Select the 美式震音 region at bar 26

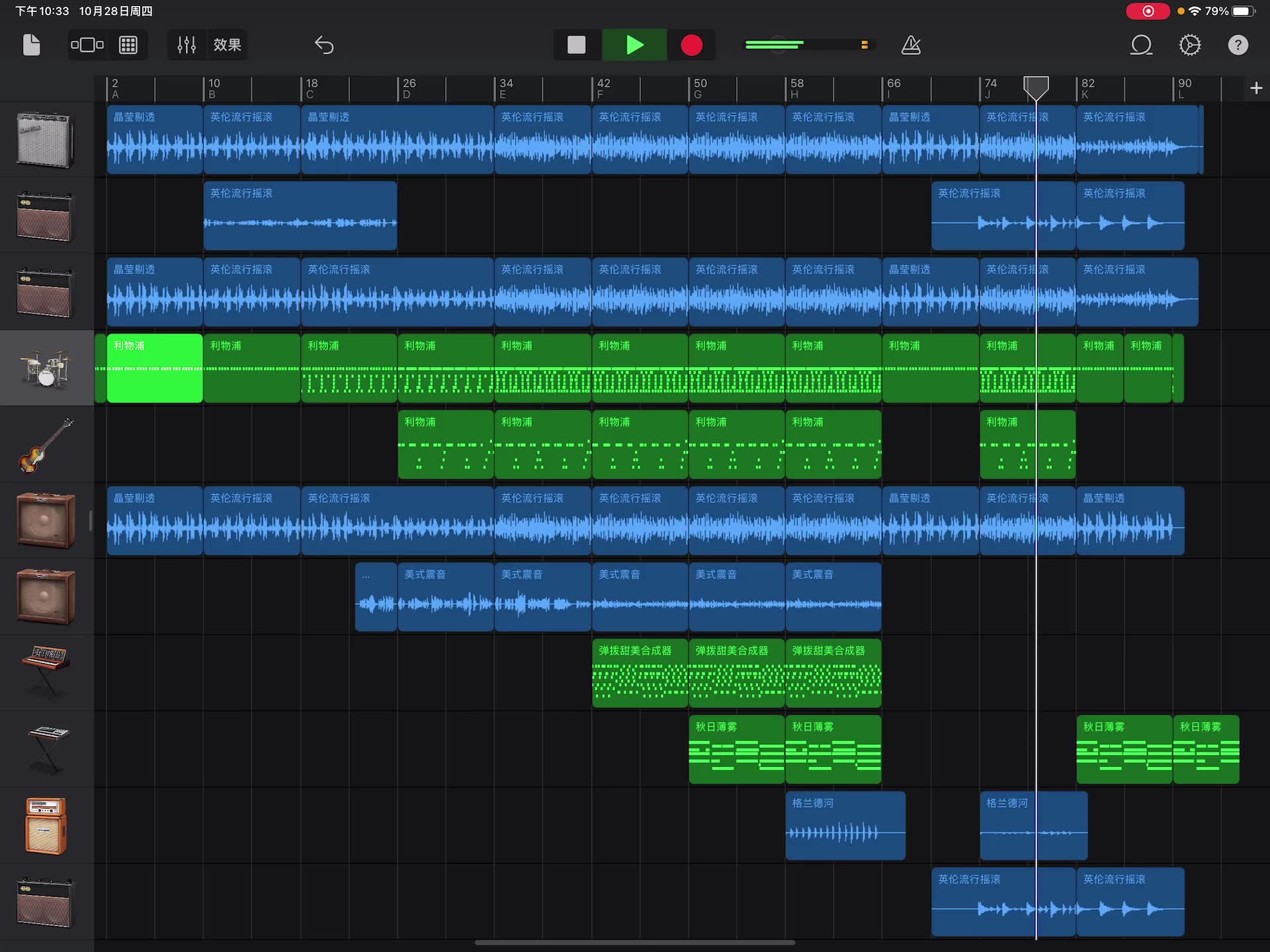[x=445, y=596]
